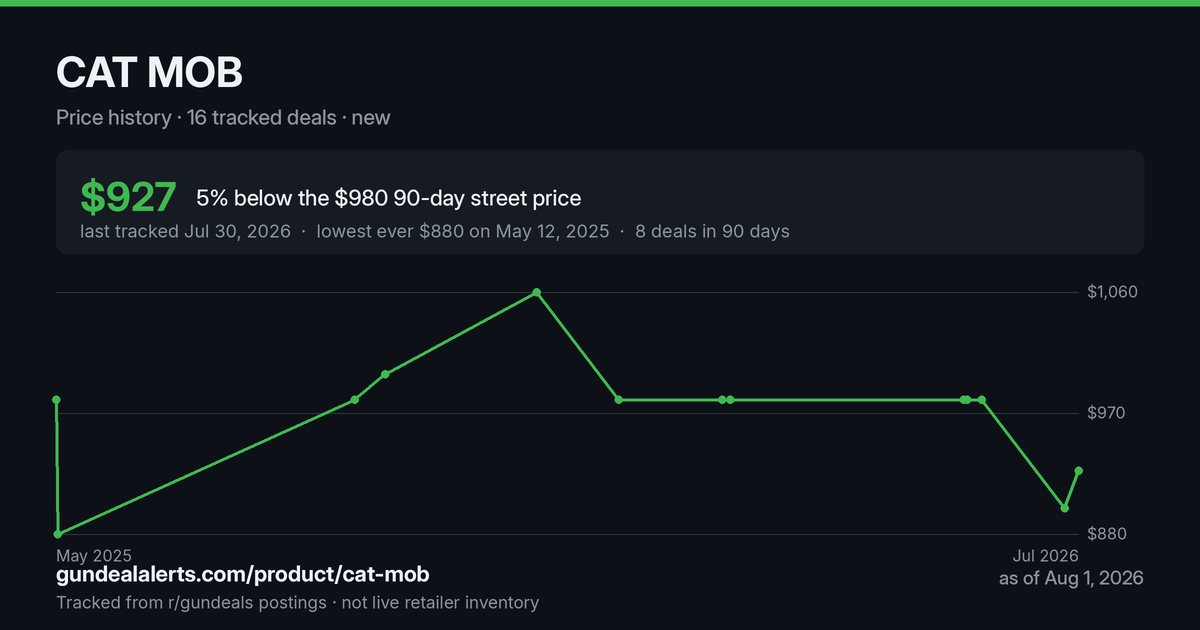The width and height of the screenshot is (1200, 630).
Task: Click the $970 axis label
Action: click(1107, 413)
